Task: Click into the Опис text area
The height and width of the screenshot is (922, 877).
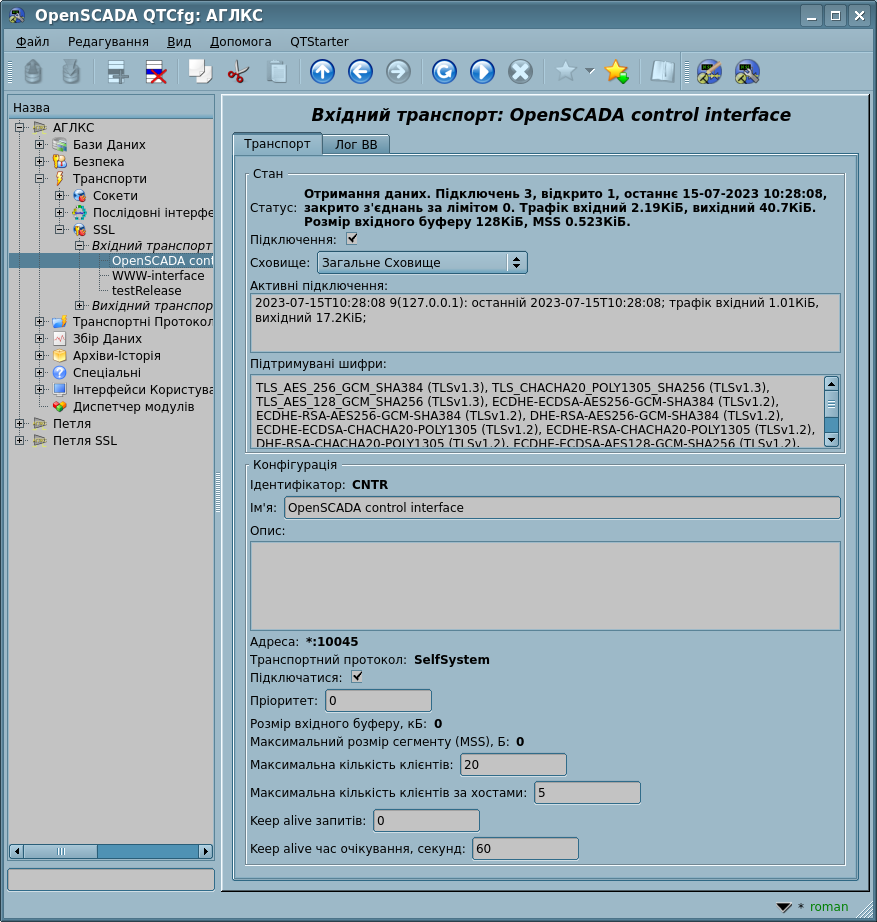Action: 545,586
